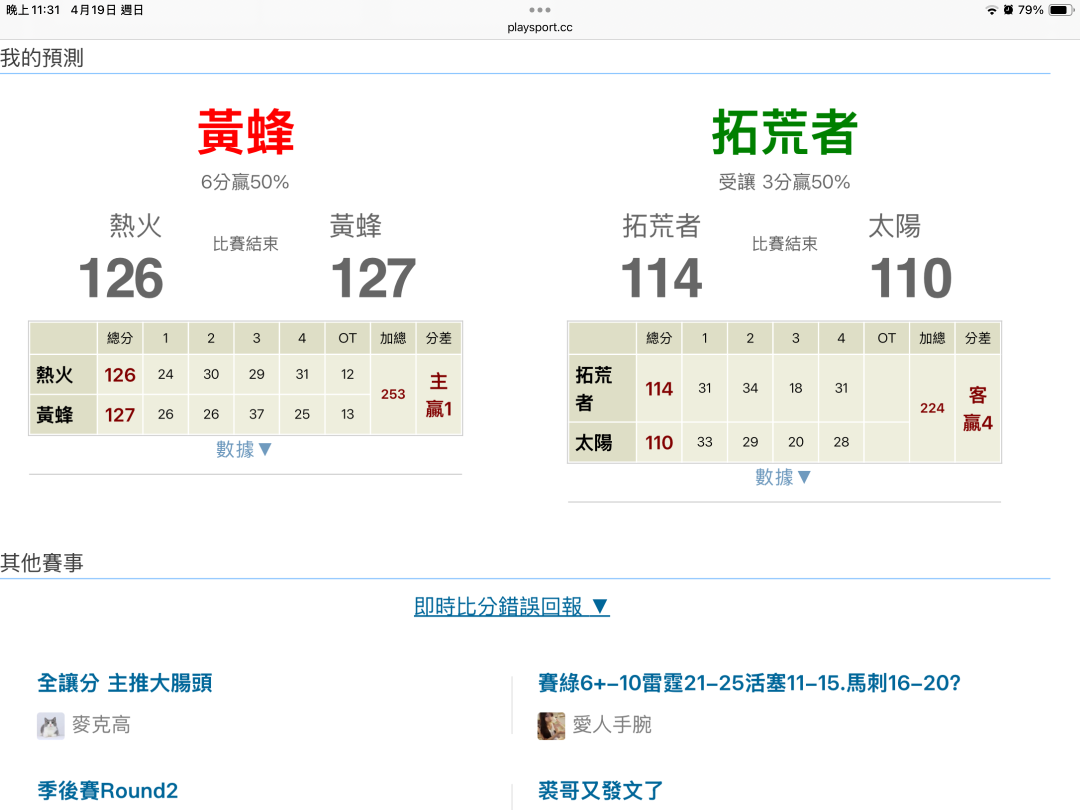Click author name 麥克高
The width and height of the screenshot is (1080, 810).
pos(101,726)
